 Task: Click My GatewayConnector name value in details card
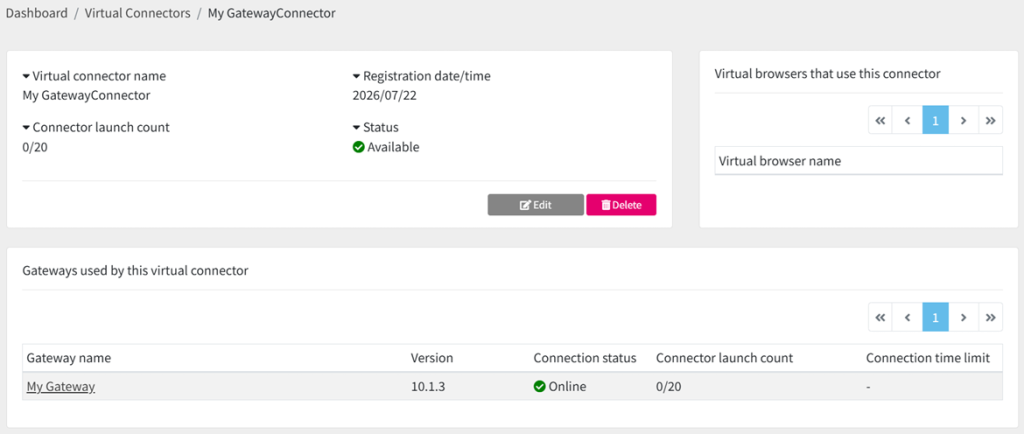coord(86,95)
